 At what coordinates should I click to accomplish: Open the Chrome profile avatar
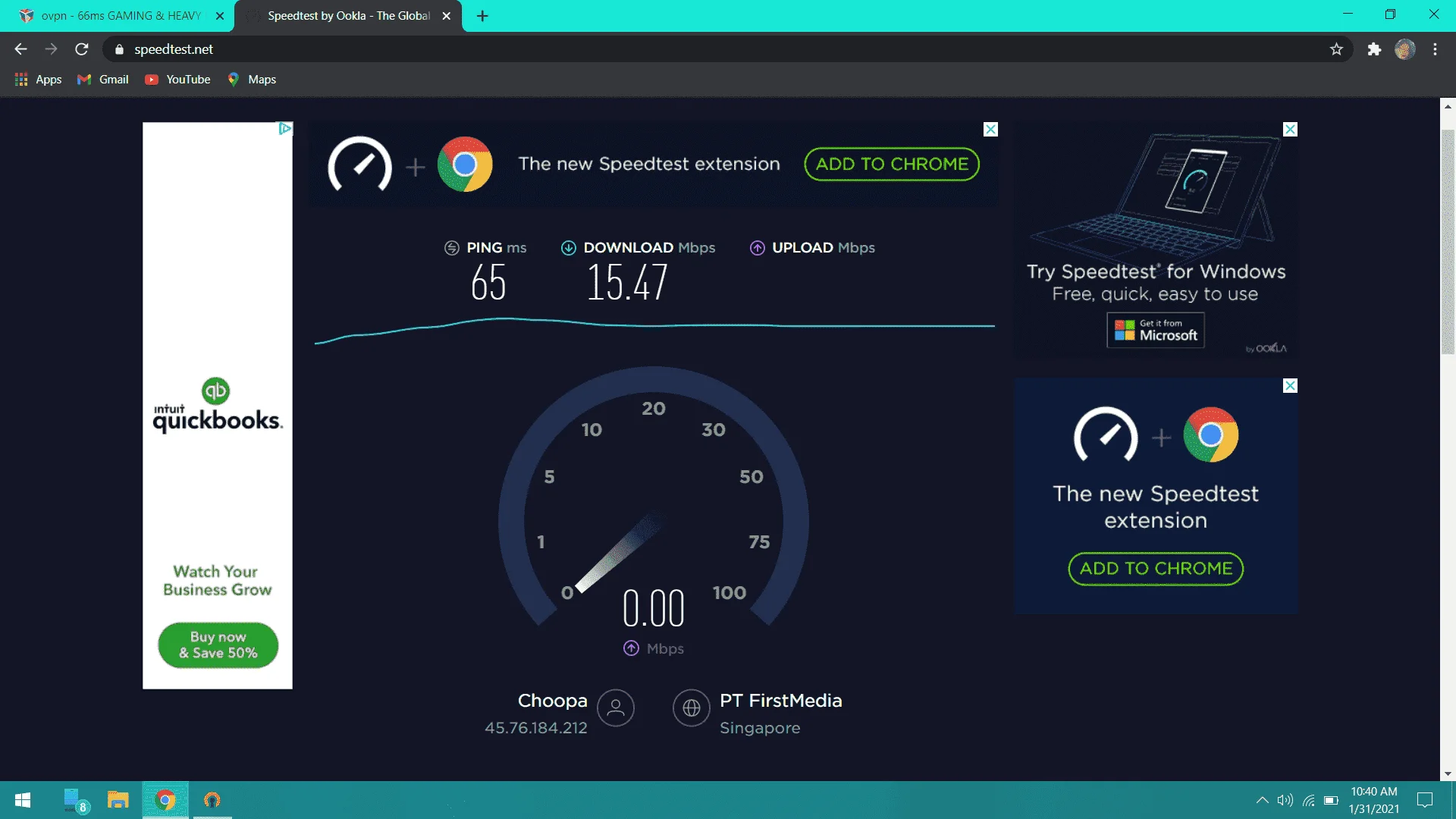1404,49
